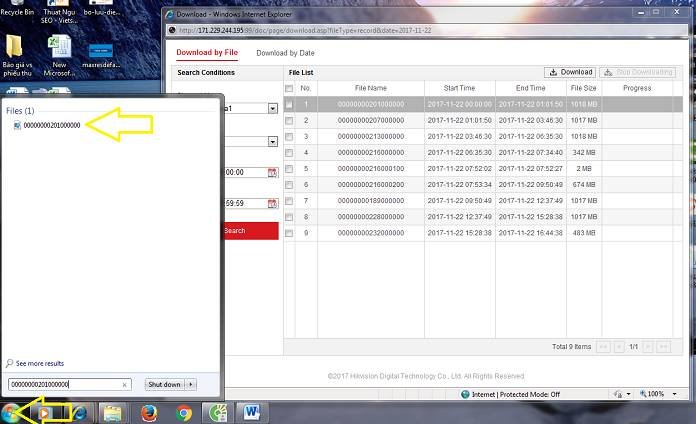Open File Explorer folder icon on taskbar

click(112, 411)
